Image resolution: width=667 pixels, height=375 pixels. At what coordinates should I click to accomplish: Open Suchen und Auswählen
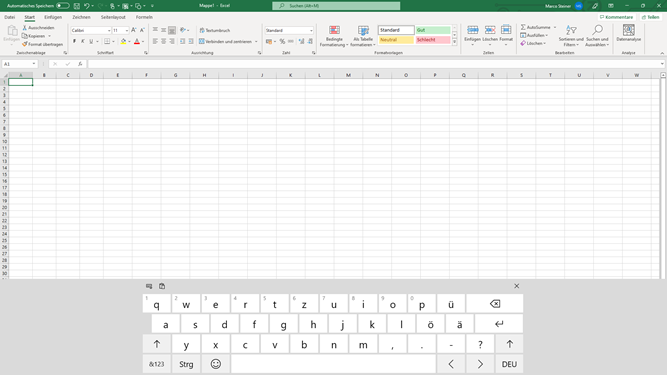(597, 36)
